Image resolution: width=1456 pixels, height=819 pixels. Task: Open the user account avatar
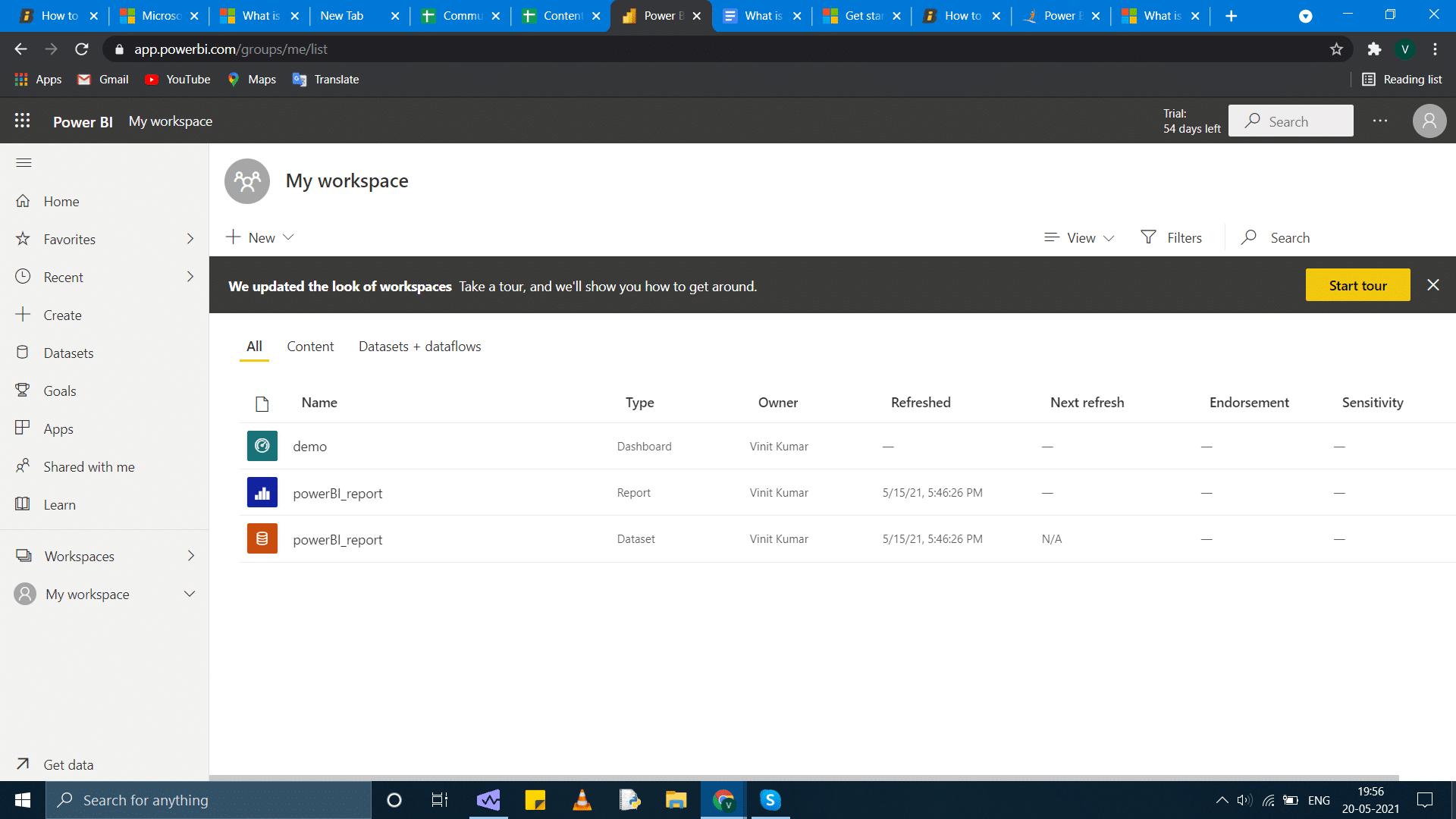pos(1429,121)
